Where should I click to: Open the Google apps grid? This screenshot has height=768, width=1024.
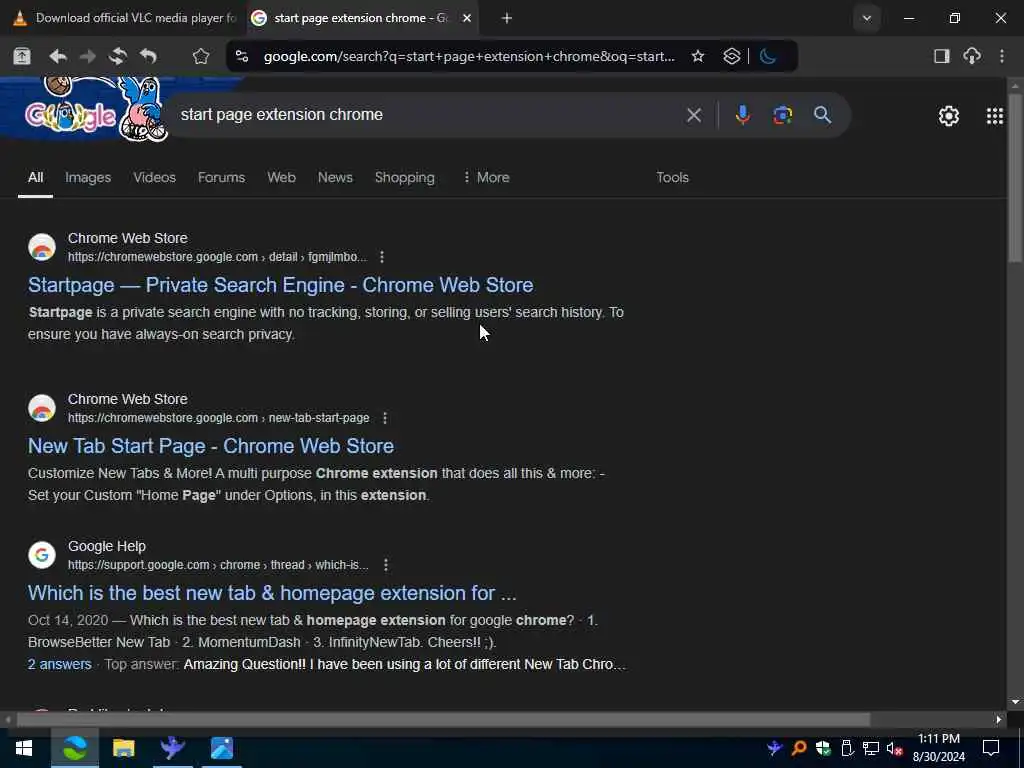point(995,116)
